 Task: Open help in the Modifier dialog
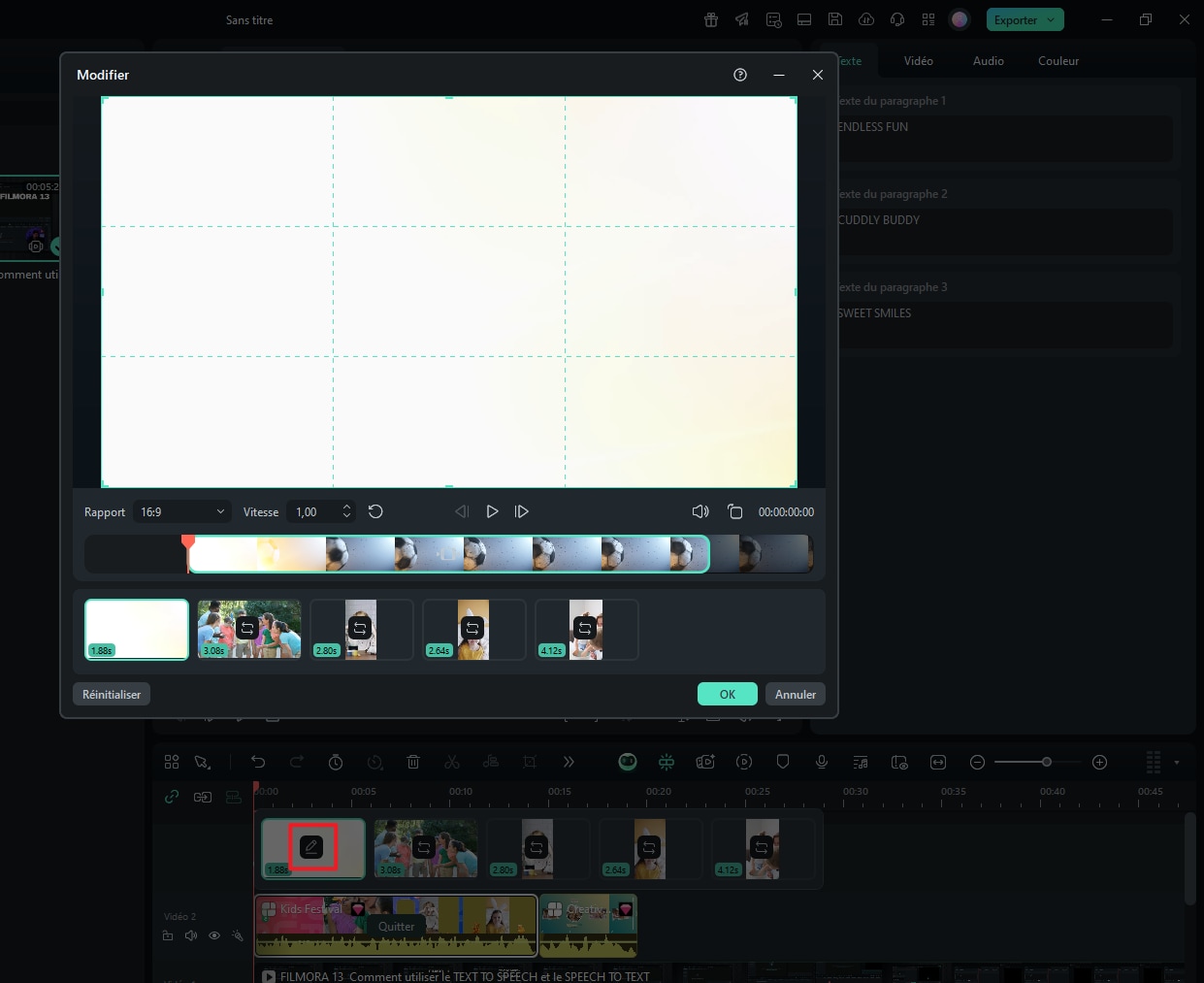[740, 75]
